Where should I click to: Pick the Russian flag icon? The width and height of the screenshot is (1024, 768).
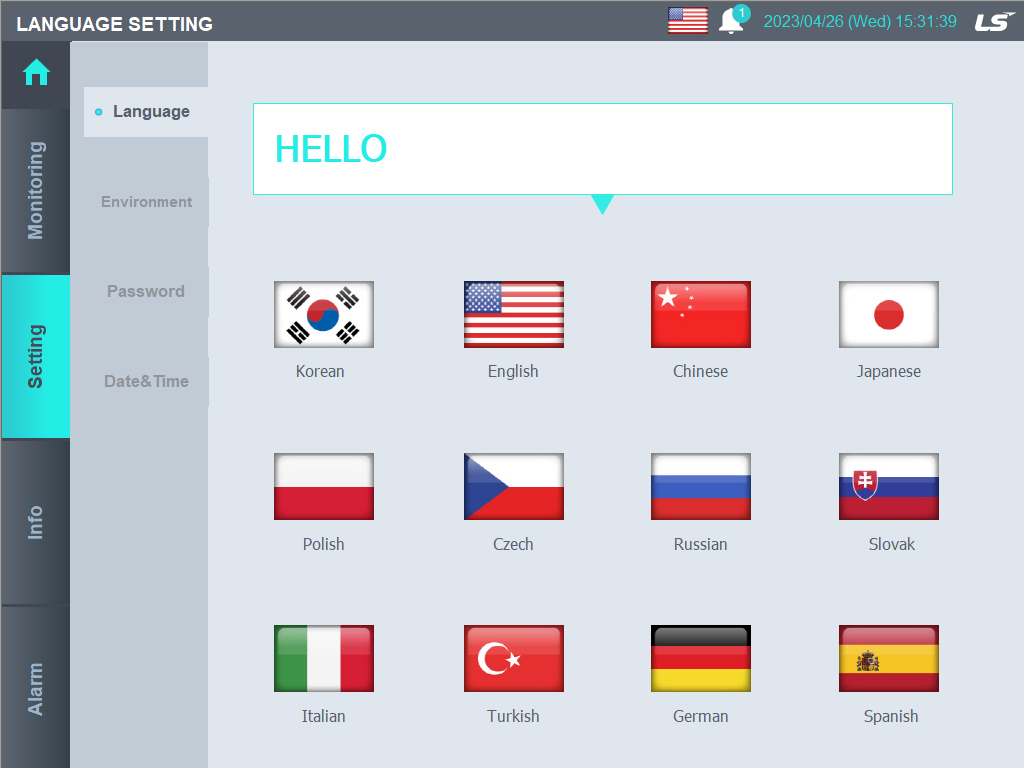pyautogui.click(x=701, y=487)
